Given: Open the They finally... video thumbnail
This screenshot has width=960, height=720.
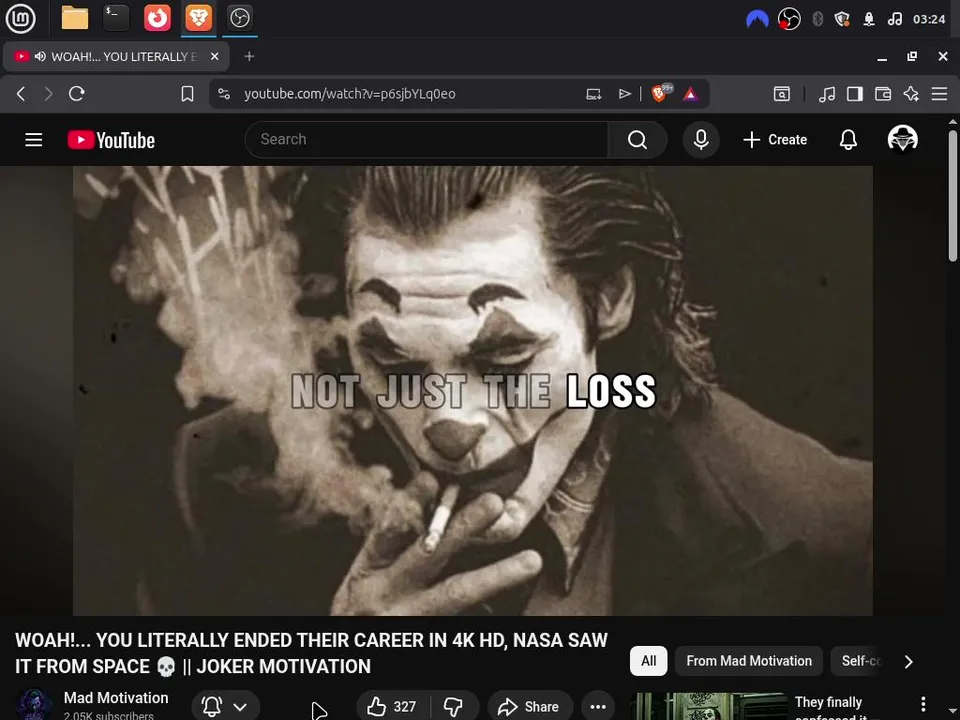Looking at the screenshot, I should coord(708,707).
